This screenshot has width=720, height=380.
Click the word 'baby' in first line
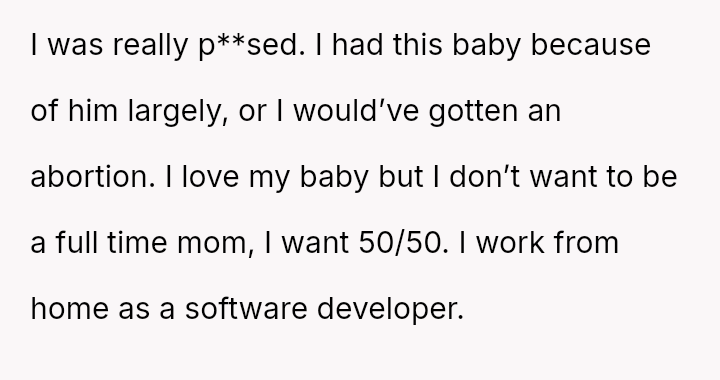[486, 45]
